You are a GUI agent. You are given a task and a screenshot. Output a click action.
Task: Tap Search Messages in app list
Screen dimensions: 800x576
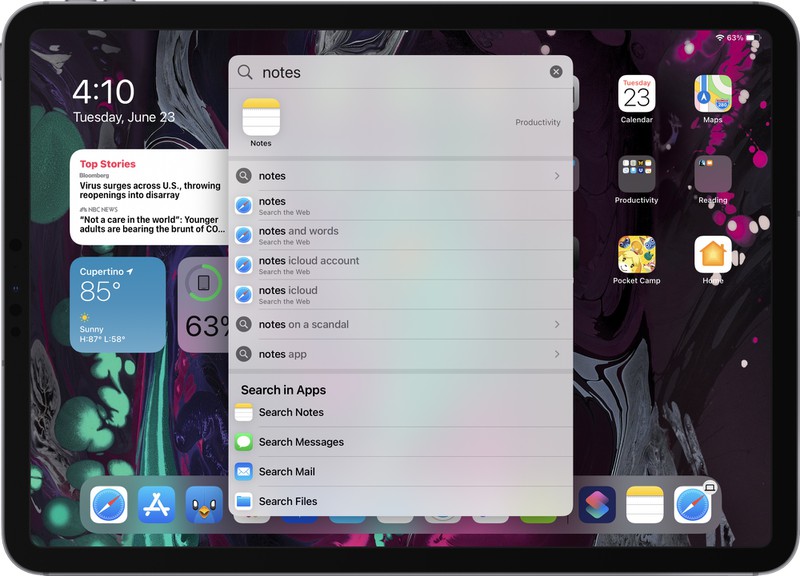coord(300,442)
